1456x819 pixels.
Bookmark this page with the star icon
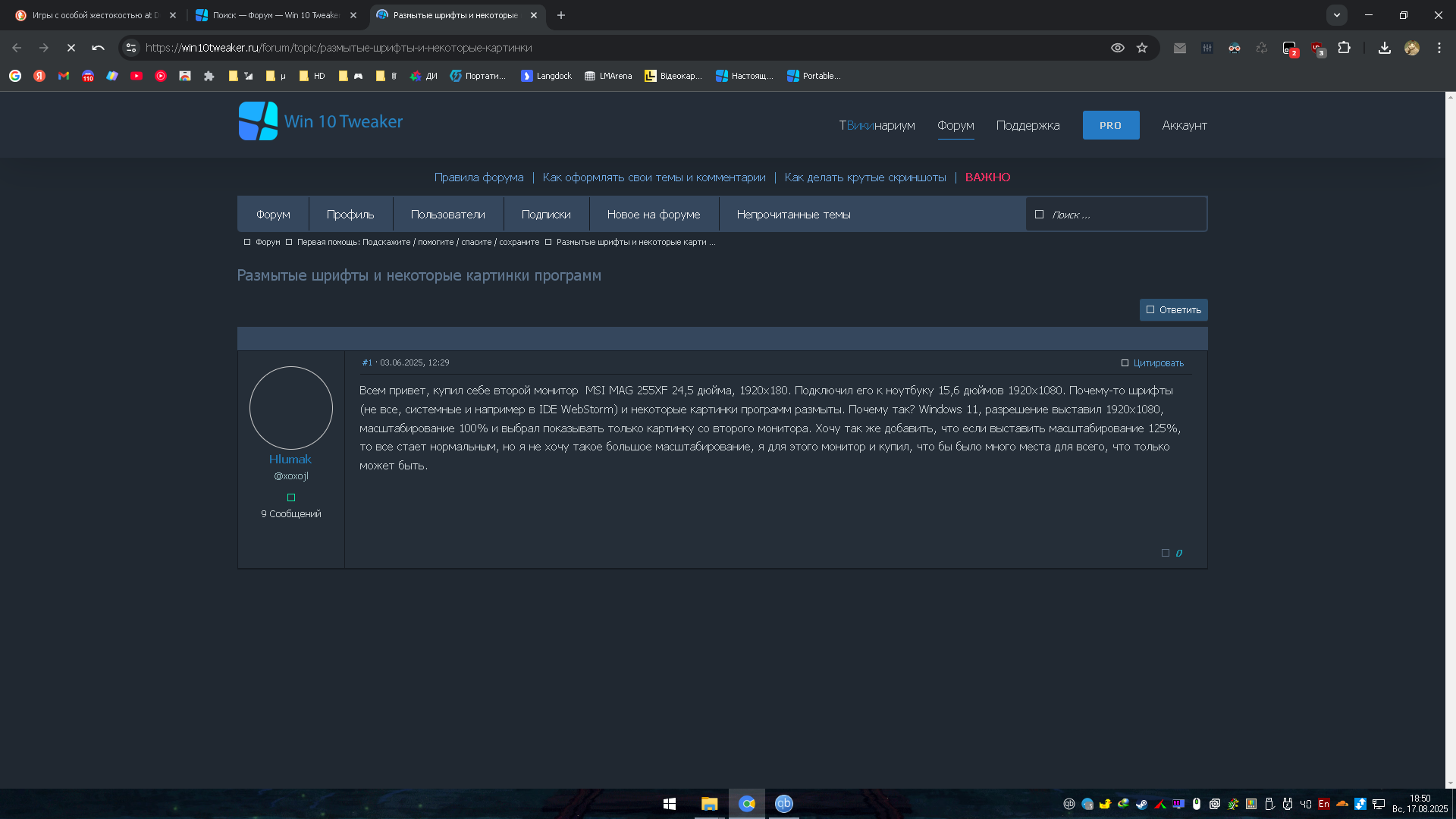click(1142, 48)
